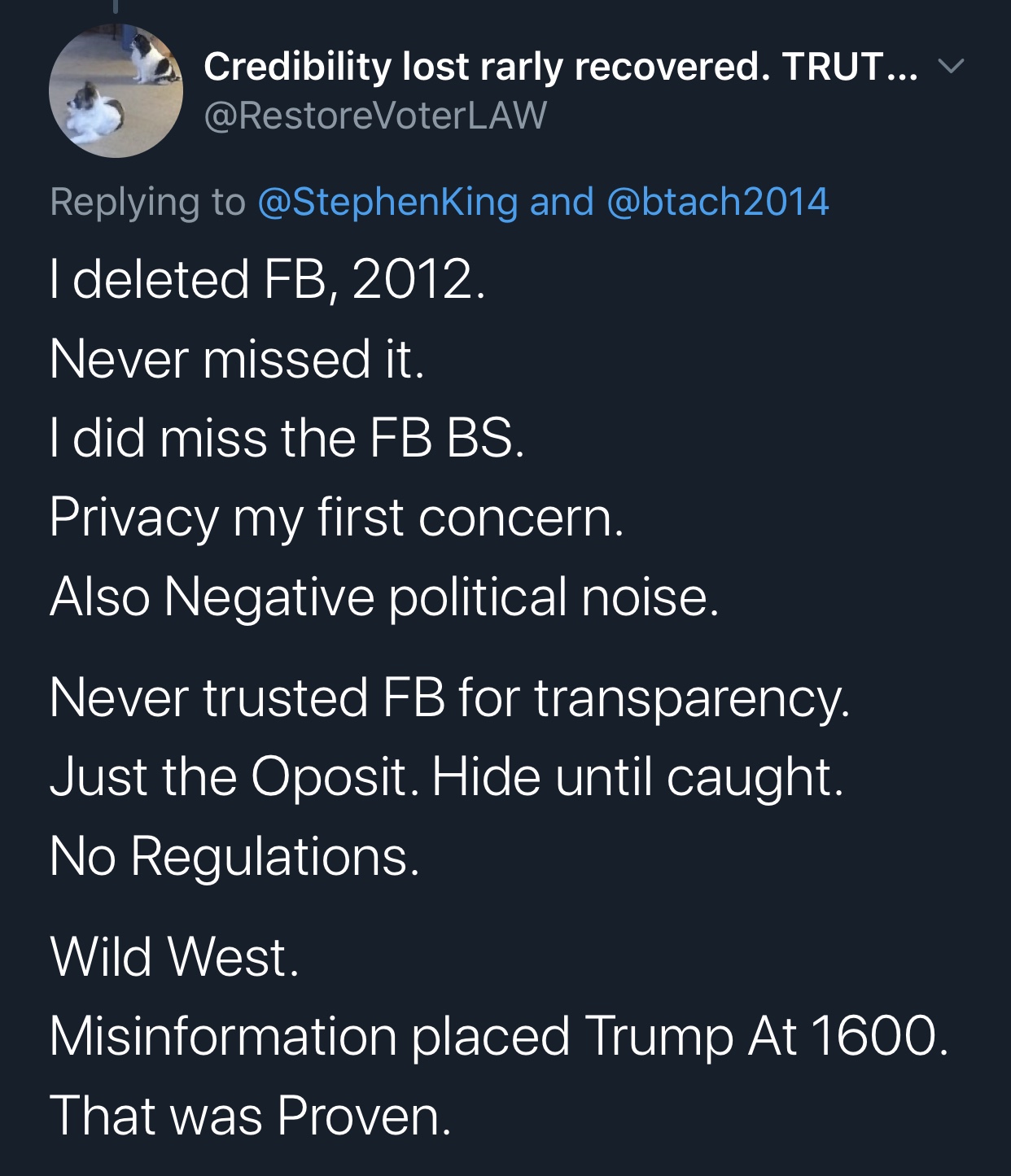
Task: Click the word 'and' between the mentions
Action: pos(562,202)
